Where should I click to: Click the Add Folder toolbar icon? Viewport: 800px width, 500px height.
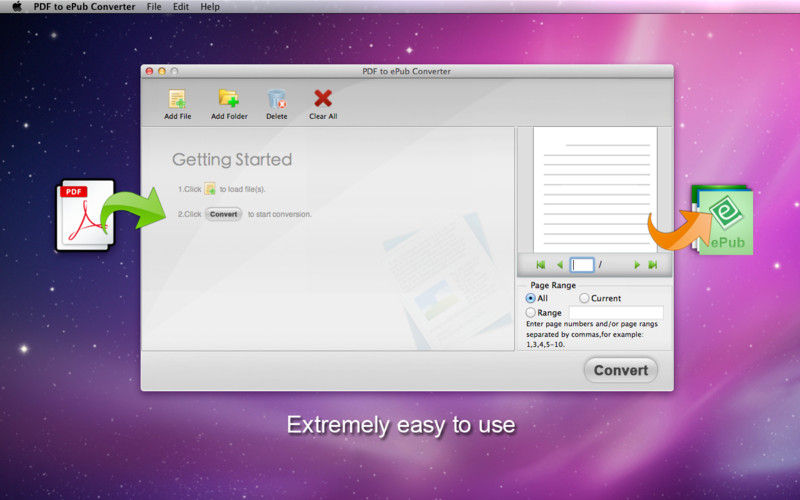(x=229, y=98)
